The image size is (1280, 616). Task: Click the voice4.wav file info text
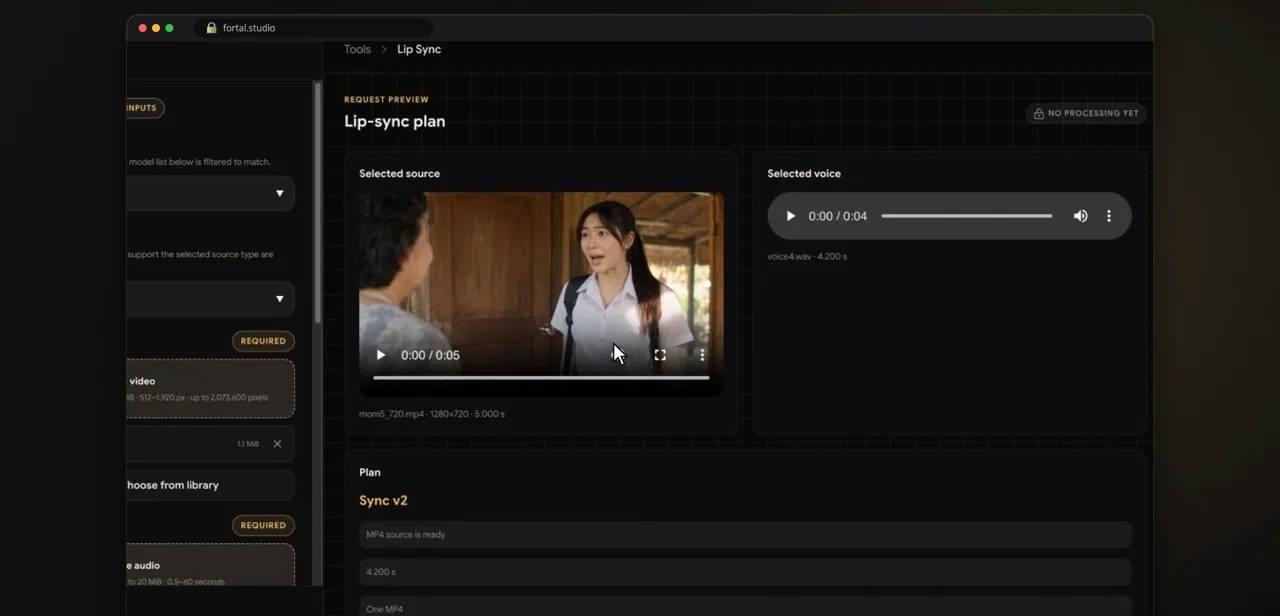807,257
